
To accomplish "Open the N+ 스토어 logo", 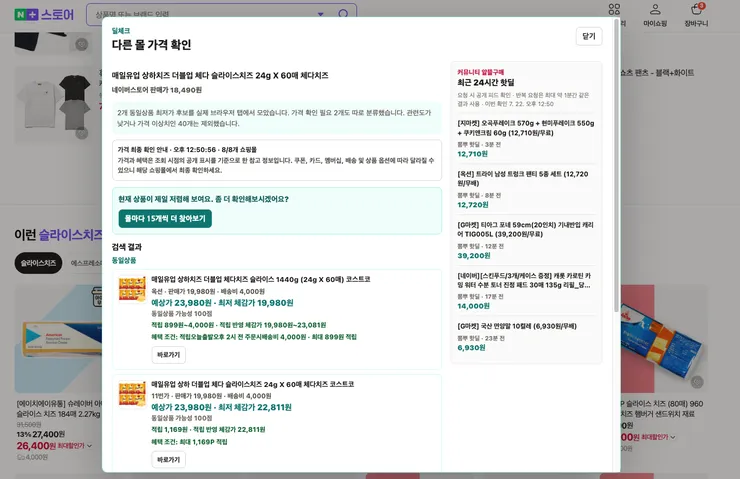I will click(x=44, y=15).
